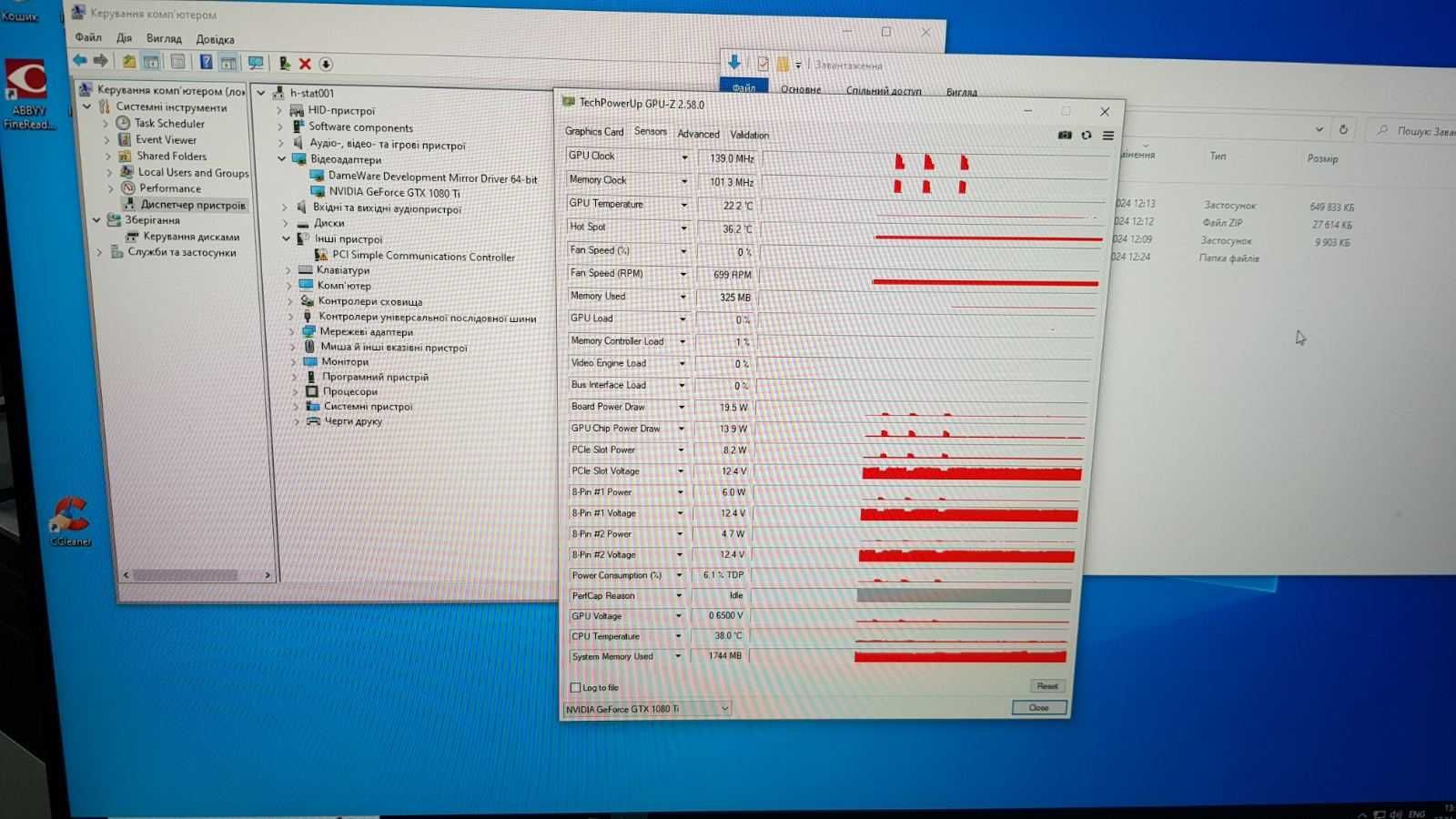Open the GPU selection combo box
1456x819 pixels.
(647, 709)
